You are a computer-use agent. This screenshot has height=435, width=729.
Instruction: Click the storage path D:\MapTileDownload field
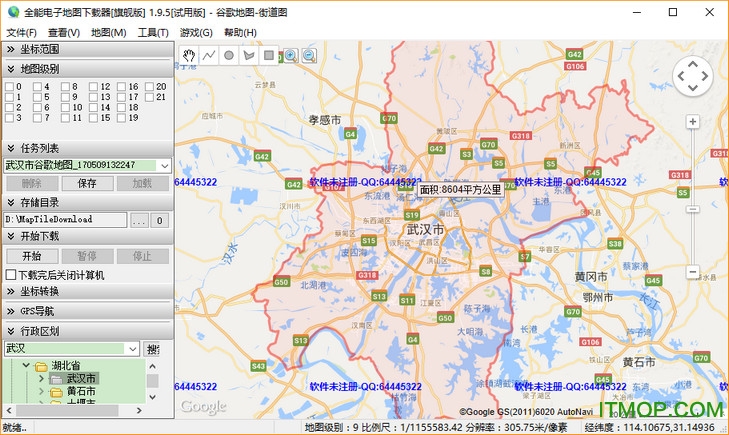click(x=65, y=220)
